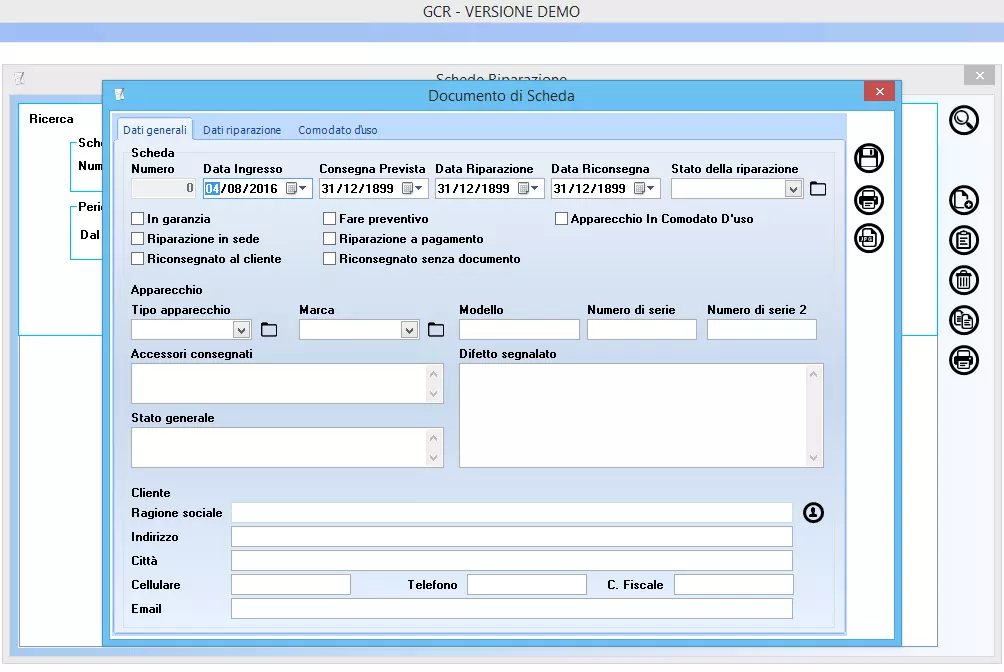Screen dimensions: 1004x672
Task: Click the down arrow of the Difetto segnalato scrollbar
Action: [813, 457]
